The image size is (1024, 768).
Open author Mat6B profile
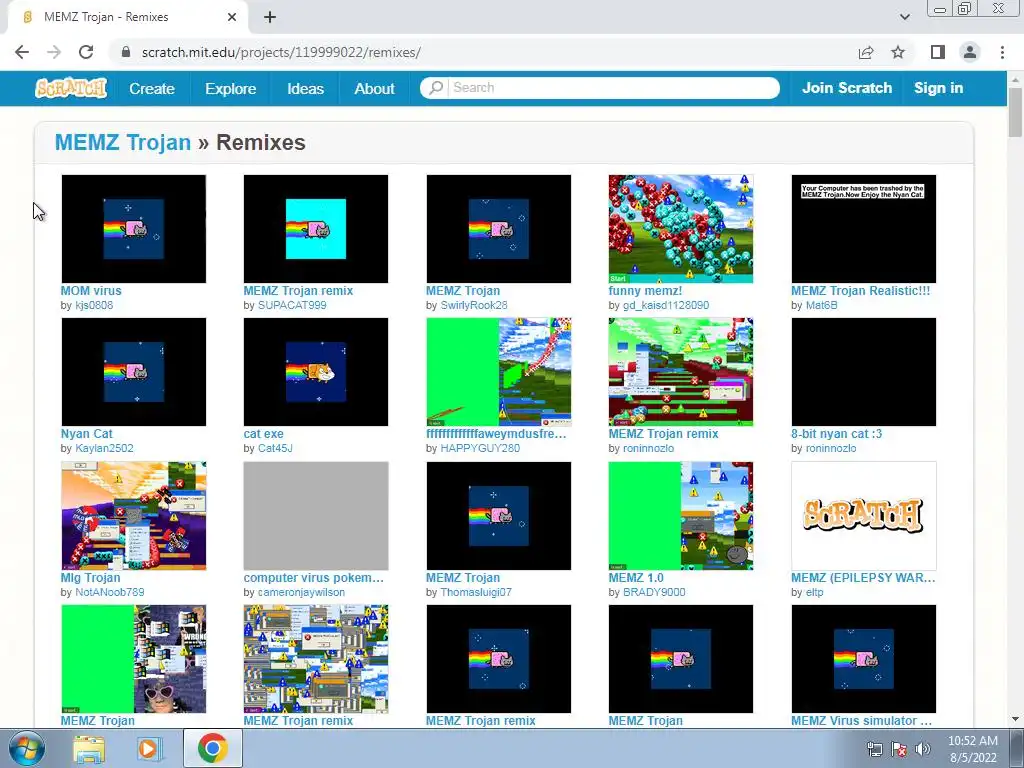click(x=821, y=305)
